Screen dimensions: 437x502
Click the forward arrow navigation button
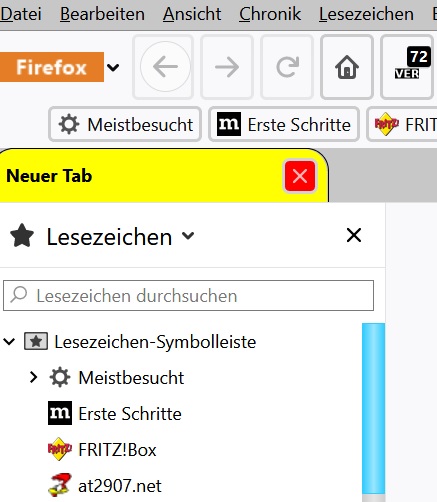click(x=227, y=67)
